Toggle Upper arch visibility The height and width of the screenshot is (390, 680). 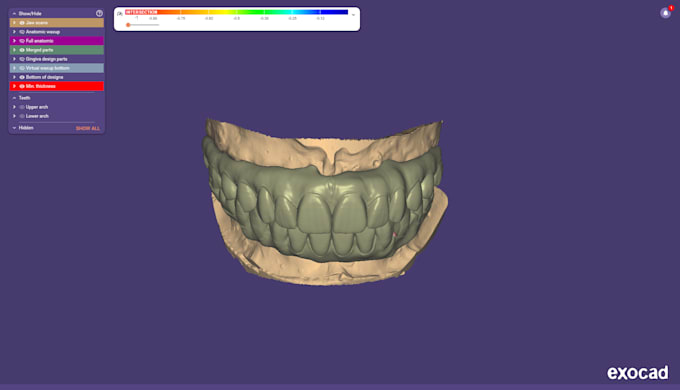(x=22, y=107)
